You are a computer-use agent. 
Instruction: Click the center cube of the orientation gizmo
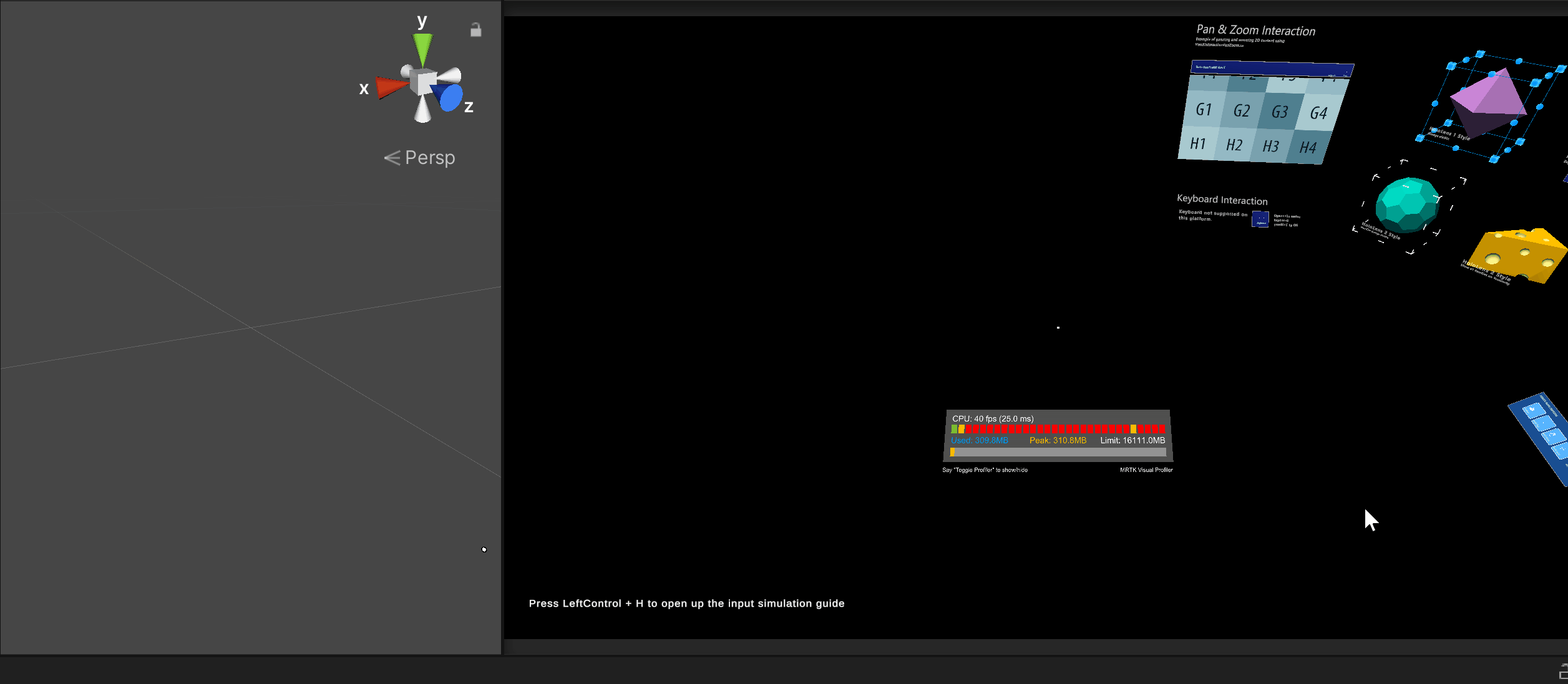(x=423, y=81)
